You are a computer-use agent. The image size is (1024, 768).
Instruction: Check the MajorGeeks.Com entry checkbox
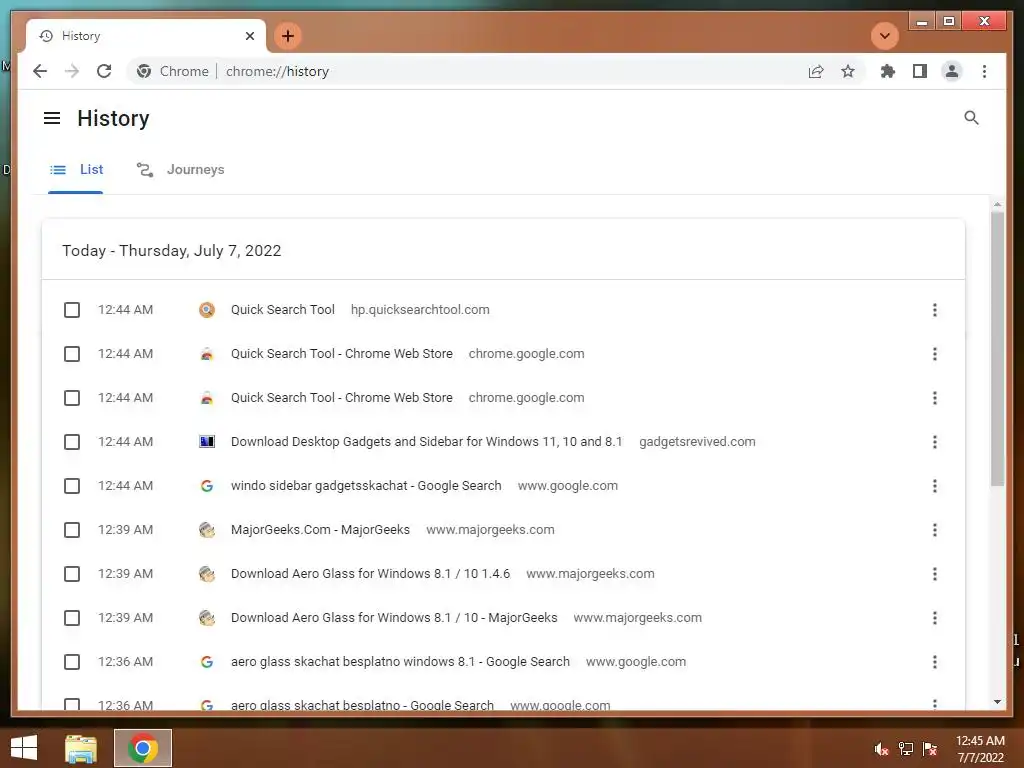pos(72,530)
